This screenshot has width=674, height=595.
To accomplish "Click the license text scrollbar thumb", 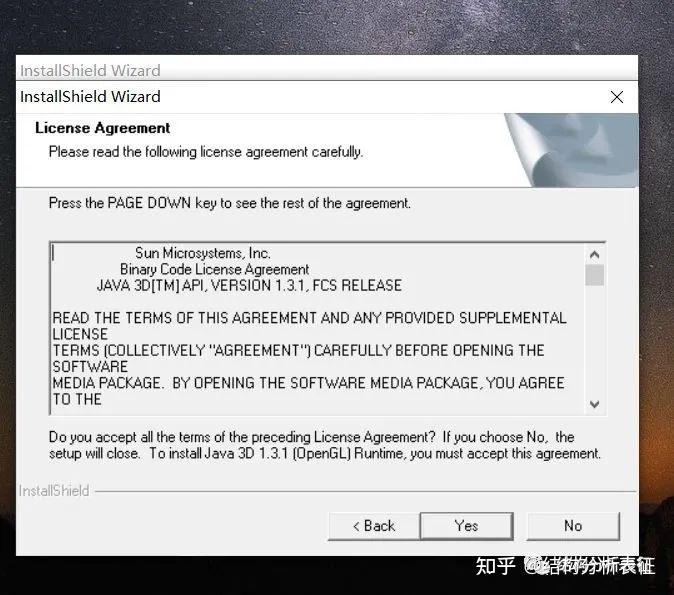I will tap(594, 275).
